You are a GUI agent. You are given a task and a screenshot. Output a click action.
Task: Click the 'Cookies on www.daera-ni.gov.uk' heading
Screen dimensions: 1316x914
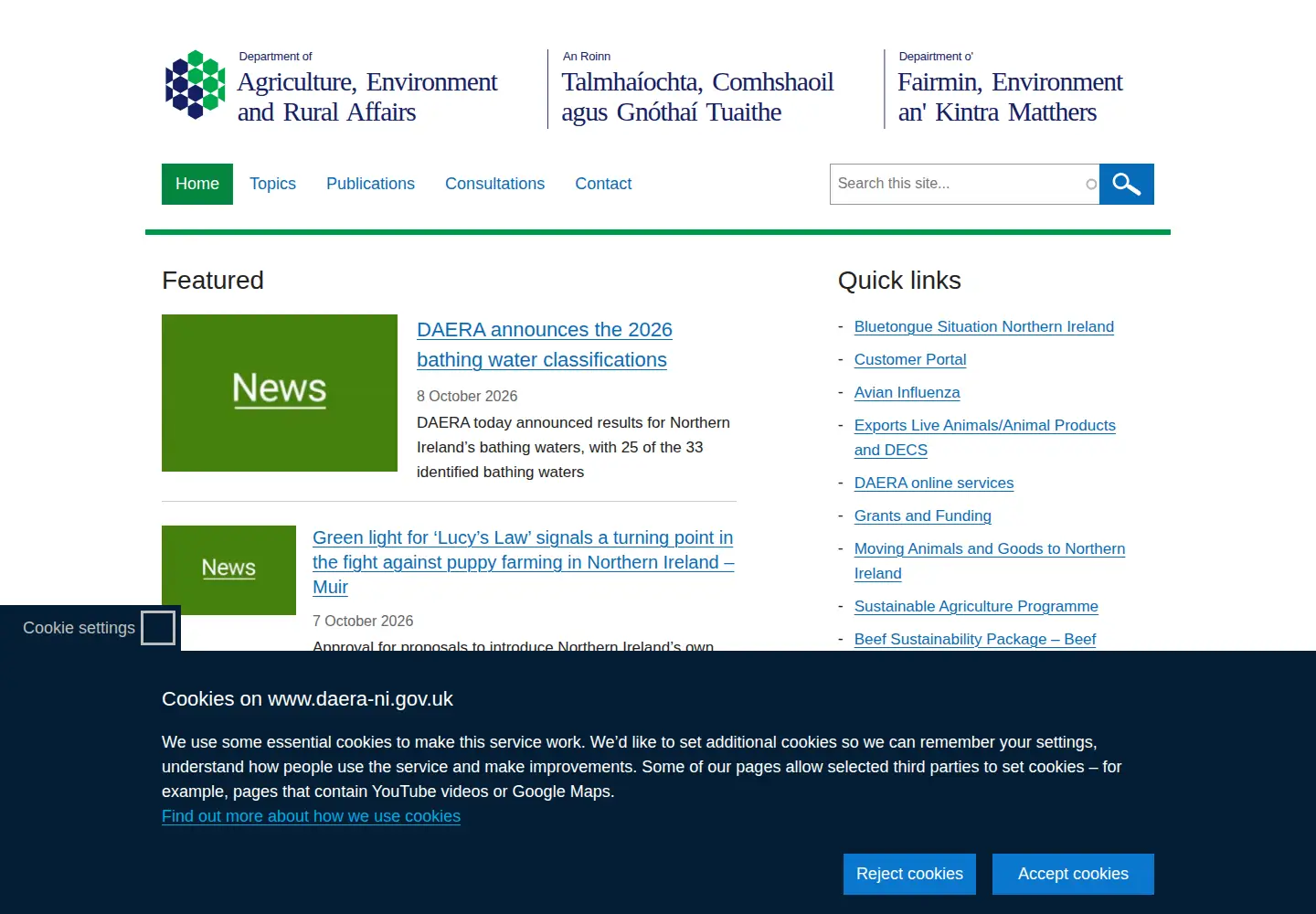coord(307,699)
